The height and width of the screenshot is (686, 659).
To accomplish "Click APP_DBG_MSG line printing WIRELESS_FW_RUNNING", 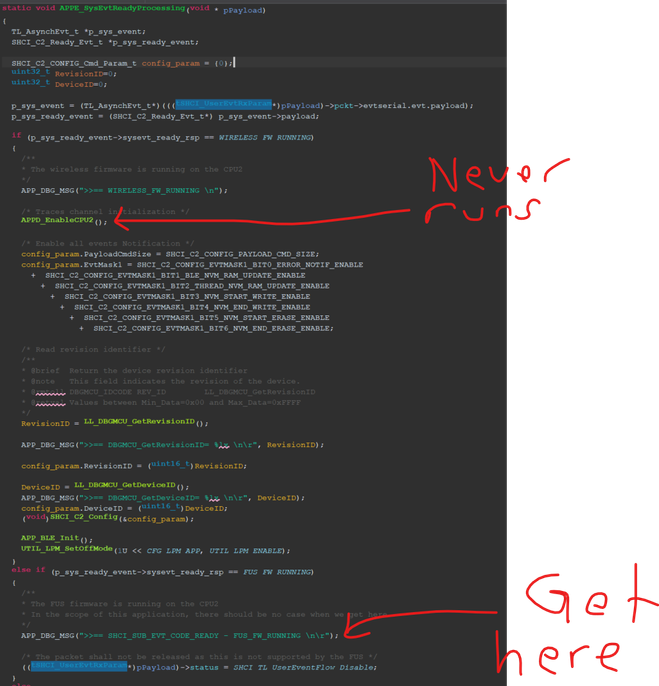I will click(124, 190).
